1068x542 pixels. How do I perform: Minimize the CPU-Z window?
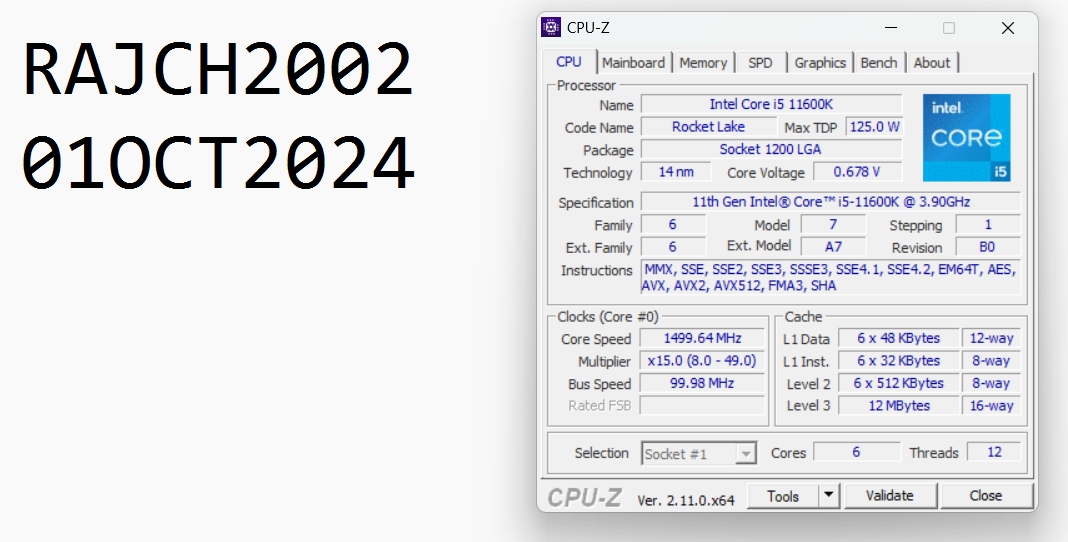point(892,28)
